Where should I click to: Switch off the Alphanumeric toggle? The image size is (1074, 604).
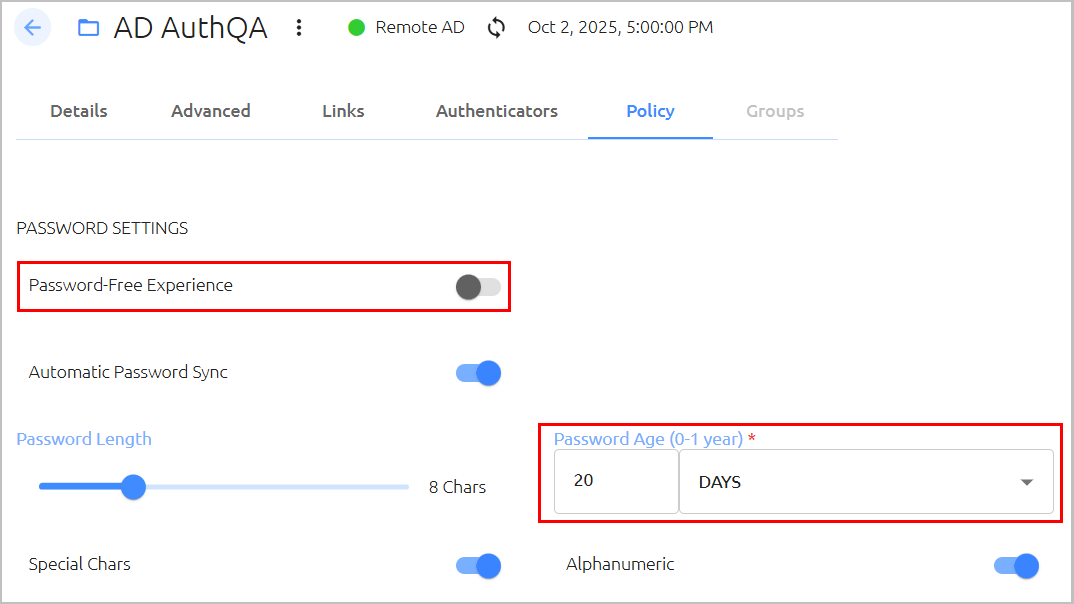click(1016, 566)
